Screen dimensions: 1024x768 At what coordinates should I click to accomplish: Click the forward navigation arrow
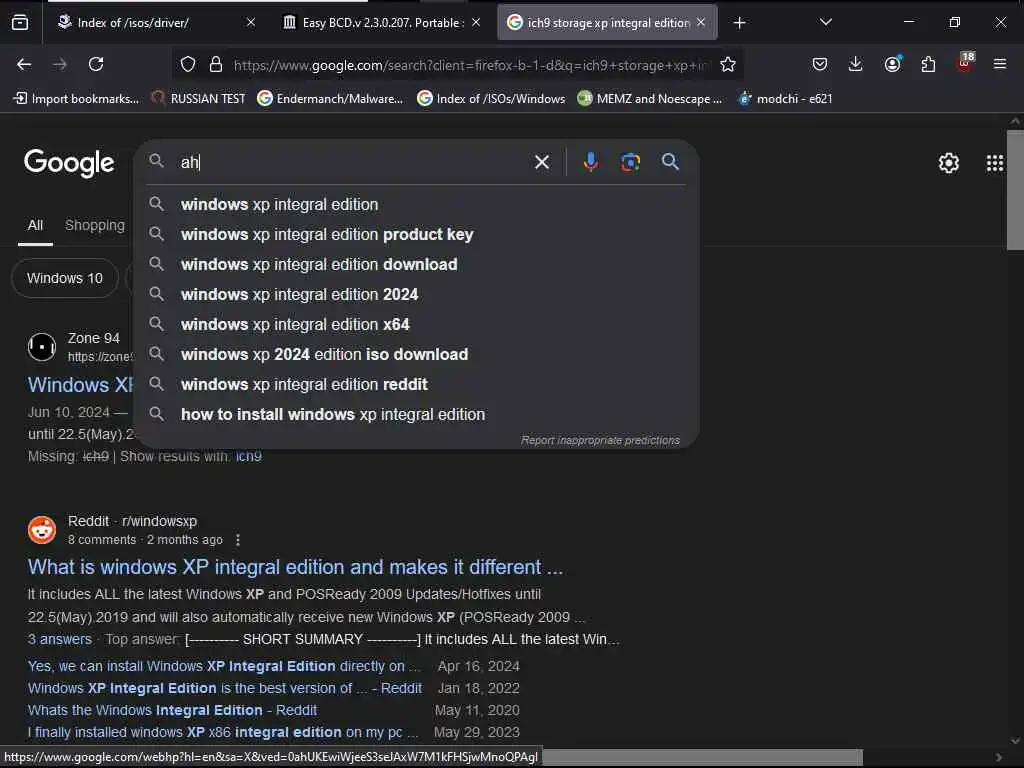pyautogui.click(x=60, y=64)
